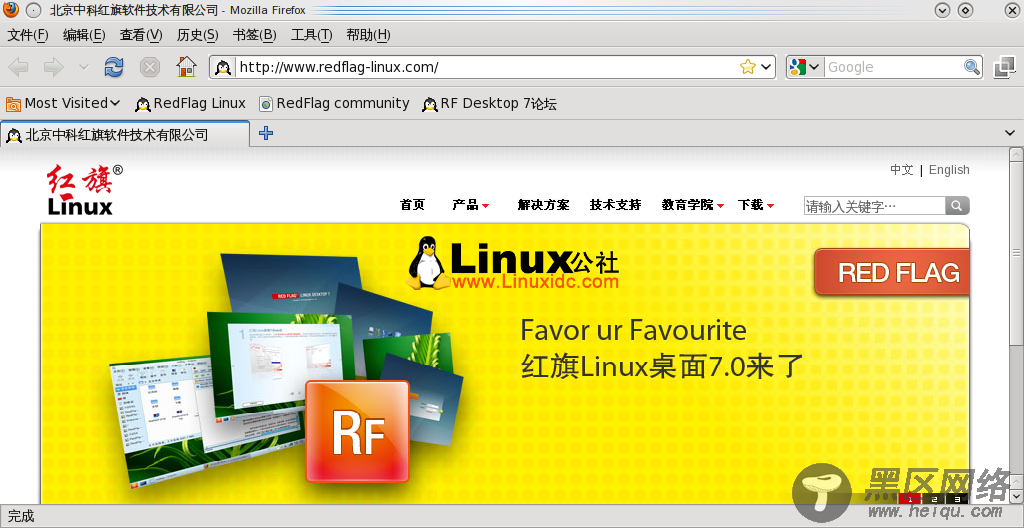The image size is (1024, 528).
Task: Click the Firefox icon in title bar
Action: point(10,10)
